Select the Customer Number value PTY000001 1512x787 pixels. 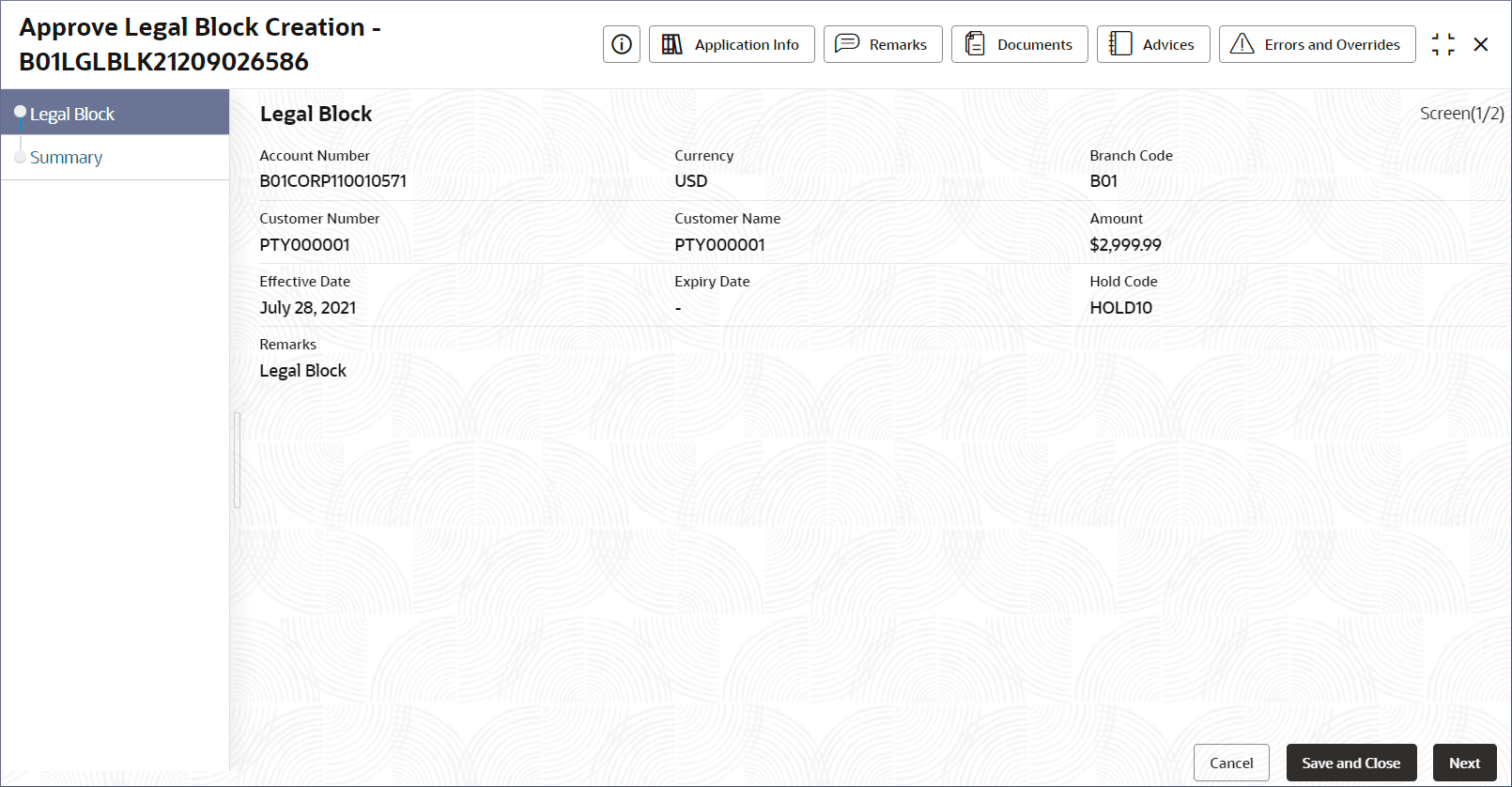(x=304, y=245)
